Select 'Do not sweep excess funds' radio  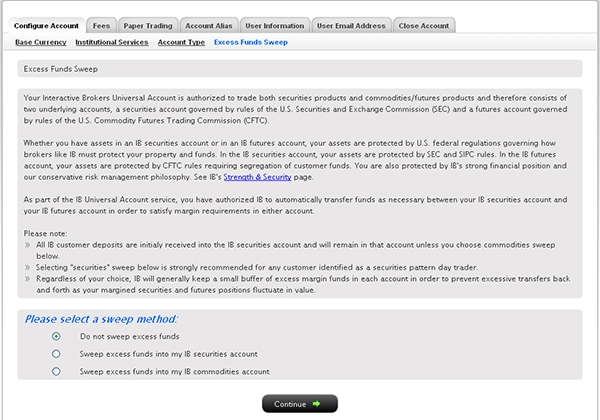[x=56, y=336]
